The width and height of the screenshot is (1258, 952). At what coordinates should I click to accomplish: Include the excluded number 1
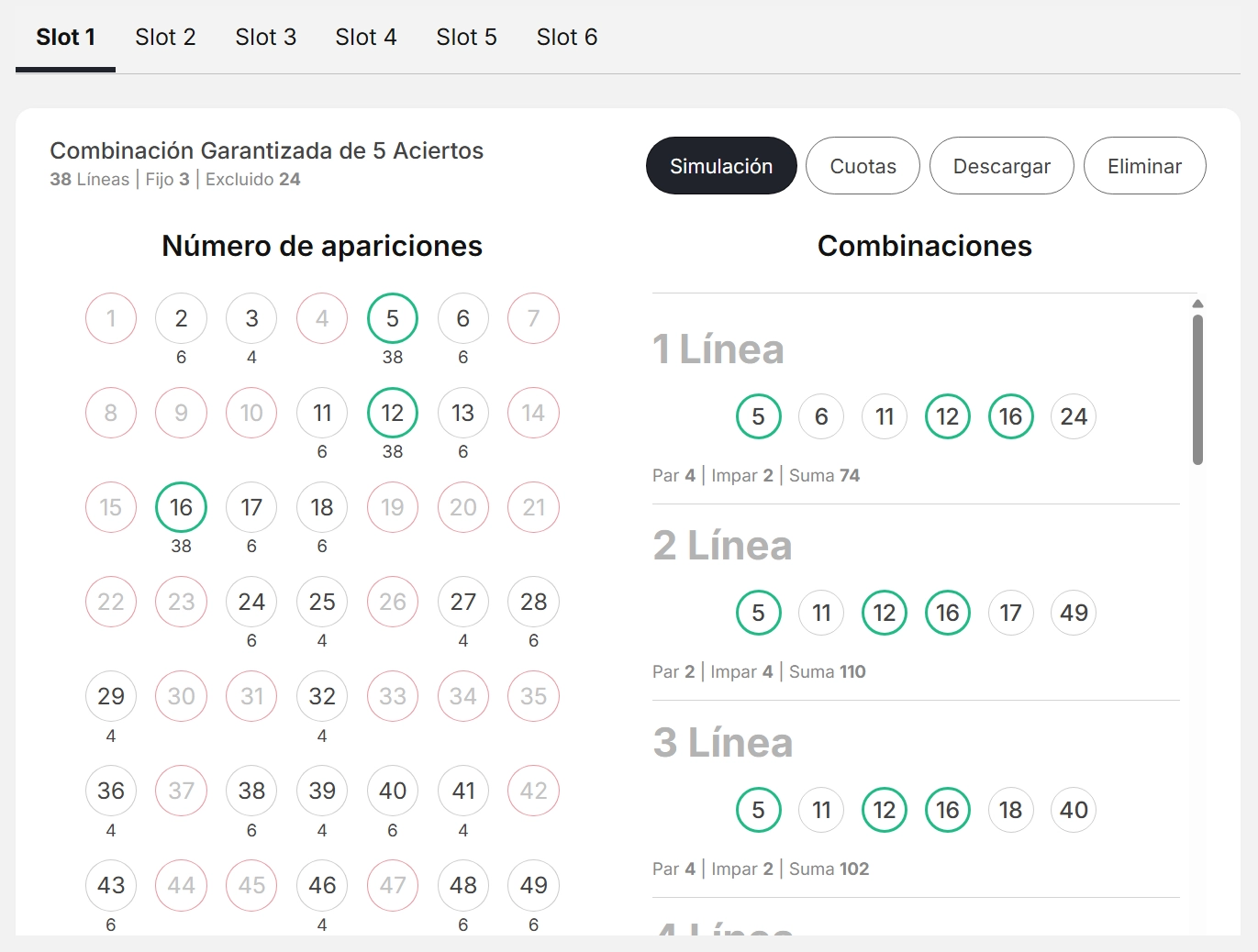pyautogui.click(x=110, y=318)
